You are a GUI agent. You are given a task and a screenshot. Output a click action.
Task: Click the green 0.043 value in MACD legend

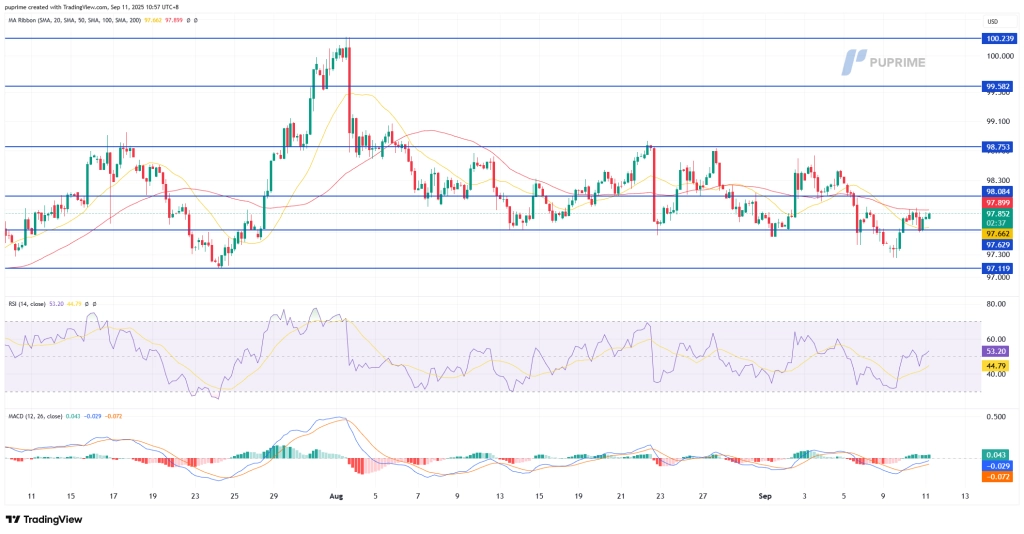click(x=72, y=416)
